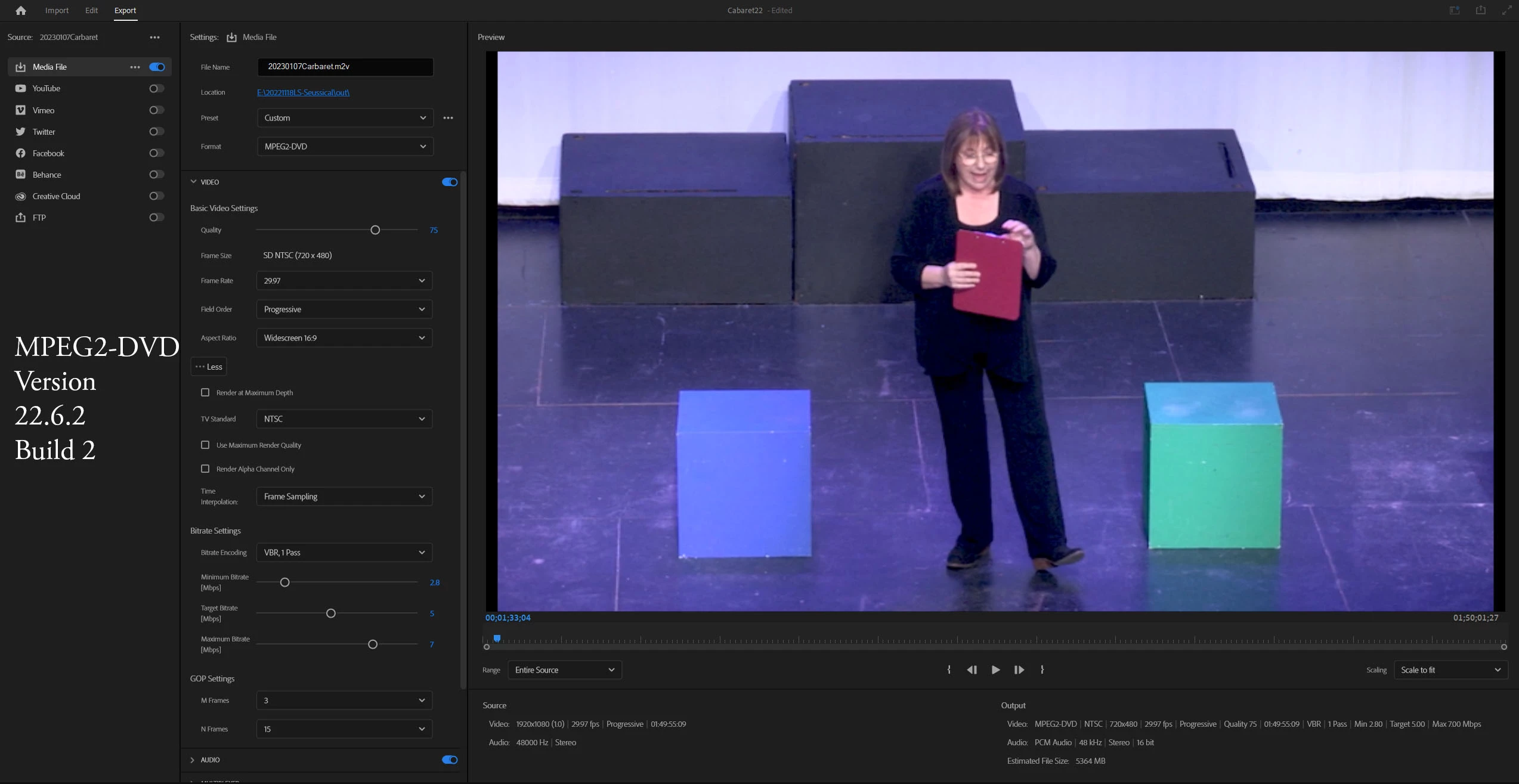The width and height of the screenshot is (1519, 784).
Task: Open preset options ellipsis menu
Action: click(x=448, y=118)
